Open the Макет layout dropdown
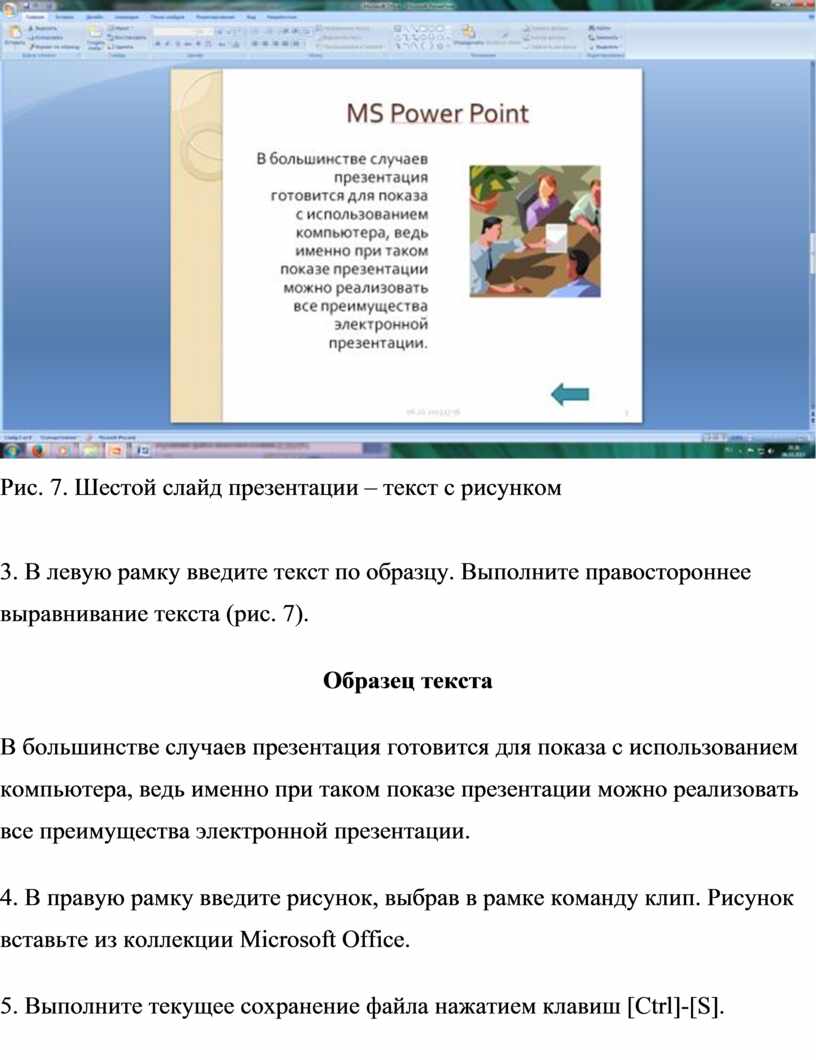816x1060 pixels. pyautogui.click(x=119, y=28)
